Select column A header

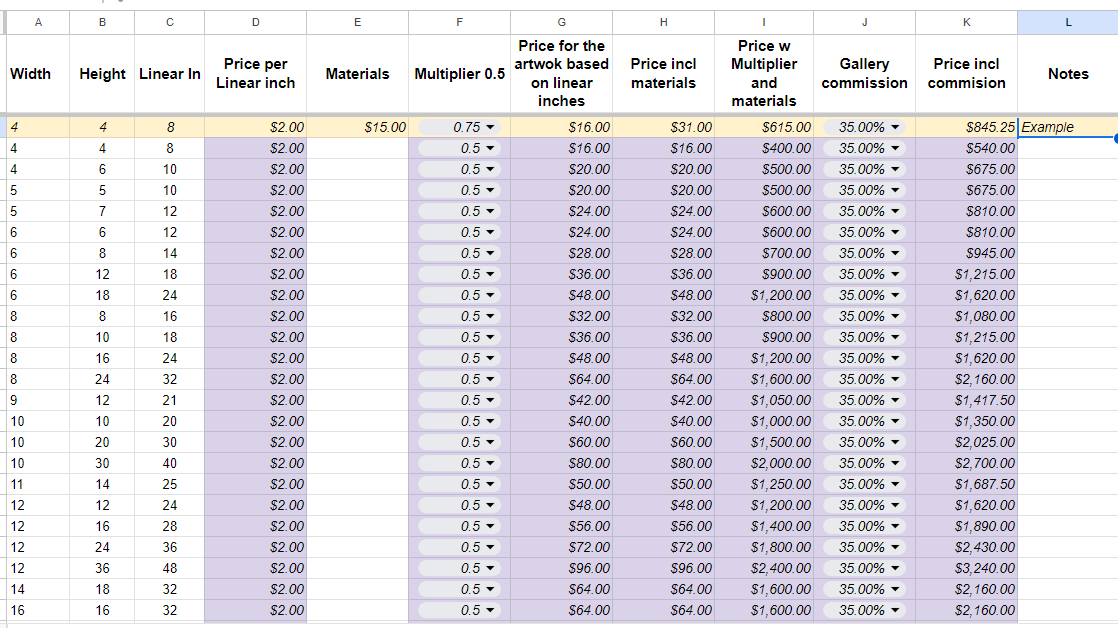coord(38,22)
